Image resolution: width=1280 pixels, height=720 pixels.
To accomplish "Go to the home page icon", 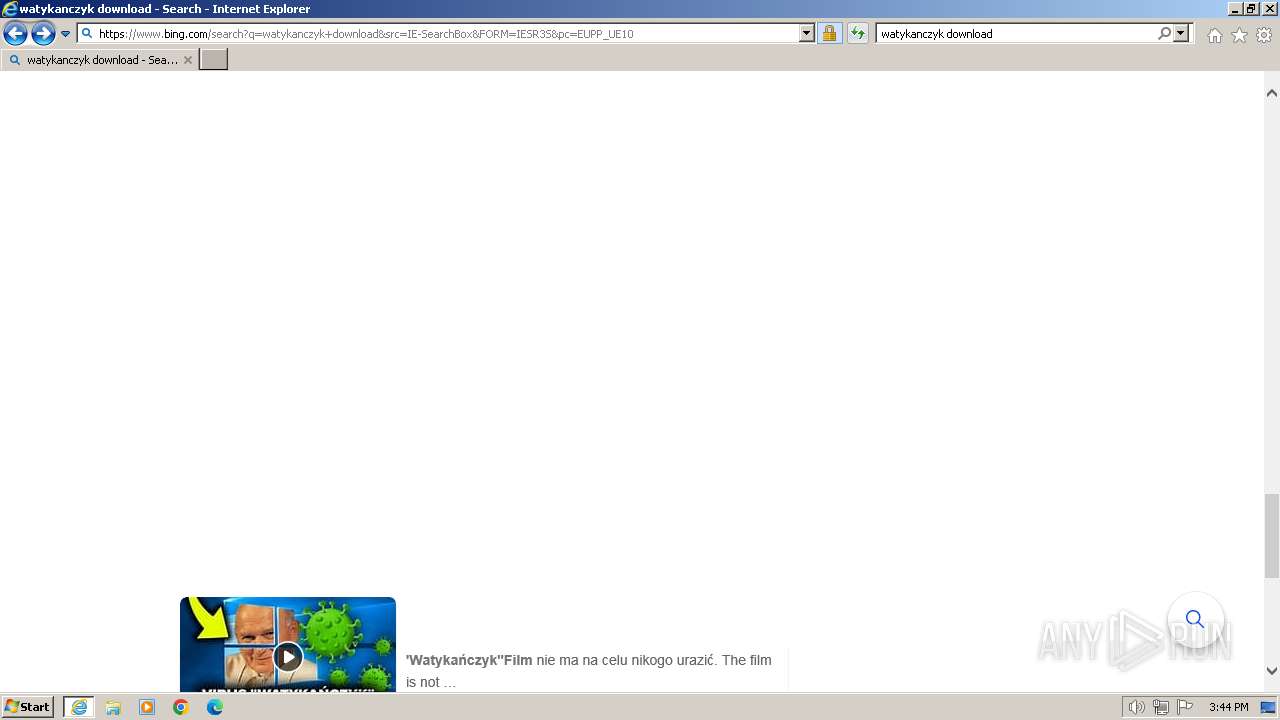I will [1214, 35].
